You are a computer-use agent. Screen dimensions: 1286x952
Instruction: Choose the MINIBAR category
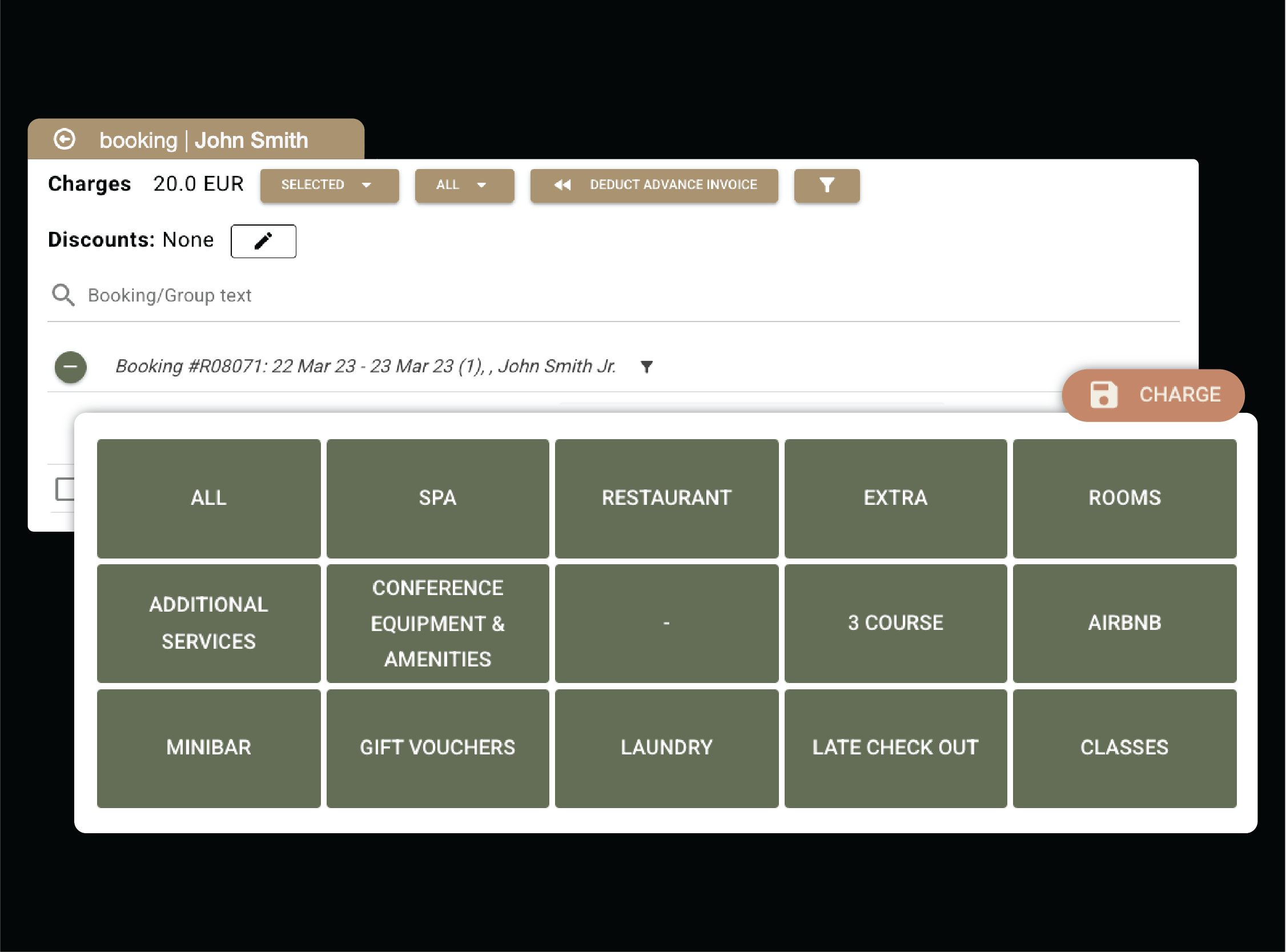click(208, 748)
